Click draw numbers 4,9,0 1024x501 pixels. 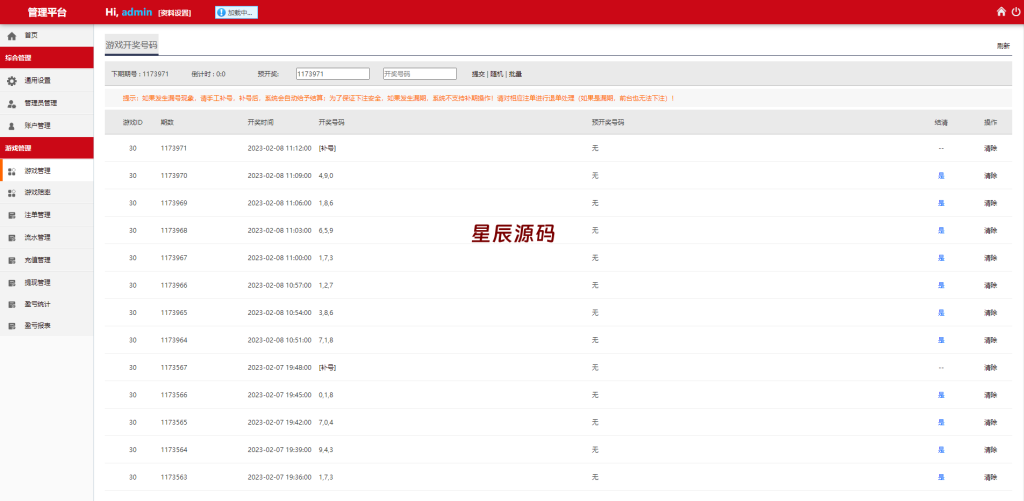[x=326, y=176]
